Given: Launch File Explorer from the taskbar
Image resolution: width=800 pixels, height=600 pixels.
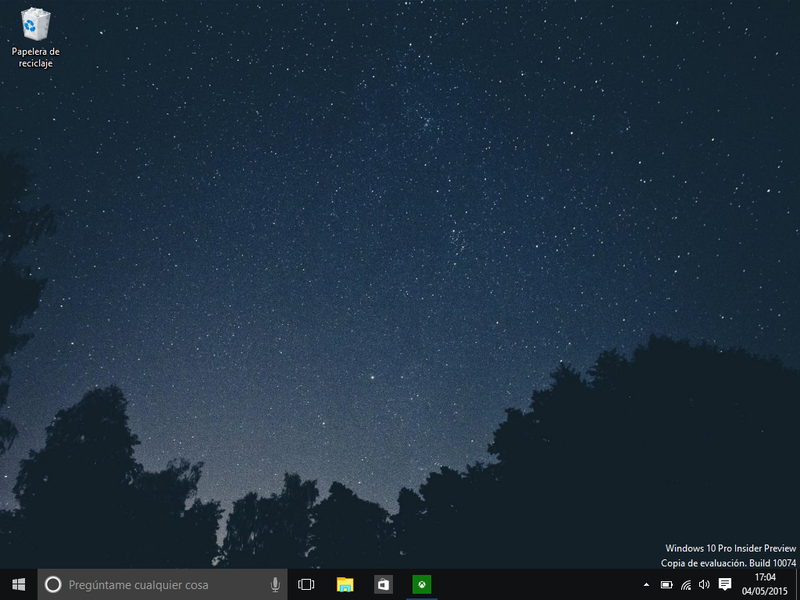Looking at the screenshot, I should click(x=345, y=584).
